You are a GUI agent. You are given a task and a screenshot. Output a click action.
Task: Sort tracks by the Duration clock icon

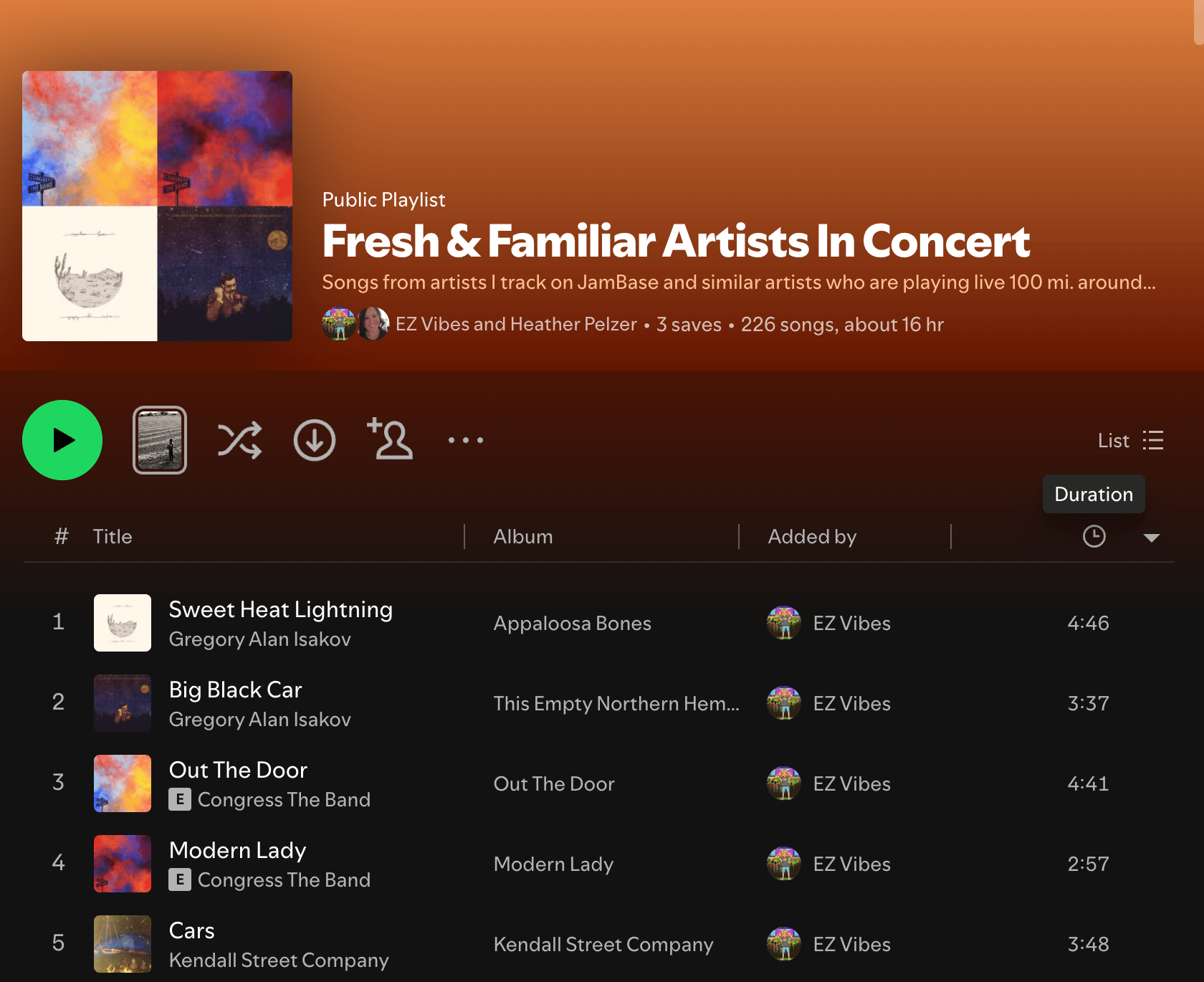tap(1094, 536)
